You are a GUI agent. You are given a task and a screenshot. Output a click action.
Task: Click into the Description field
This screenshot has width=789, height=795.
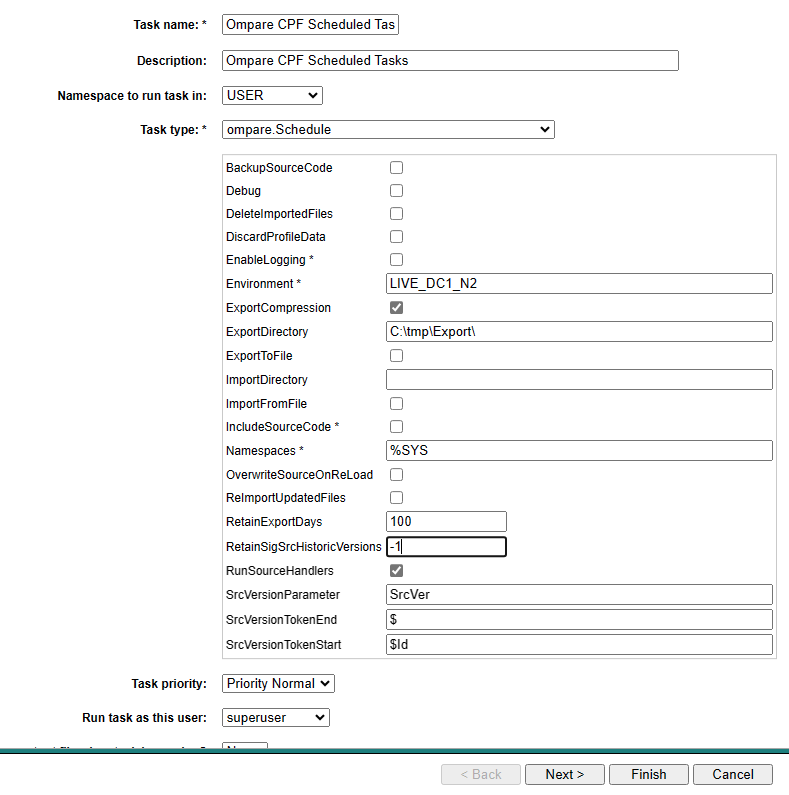coord(450,60)
